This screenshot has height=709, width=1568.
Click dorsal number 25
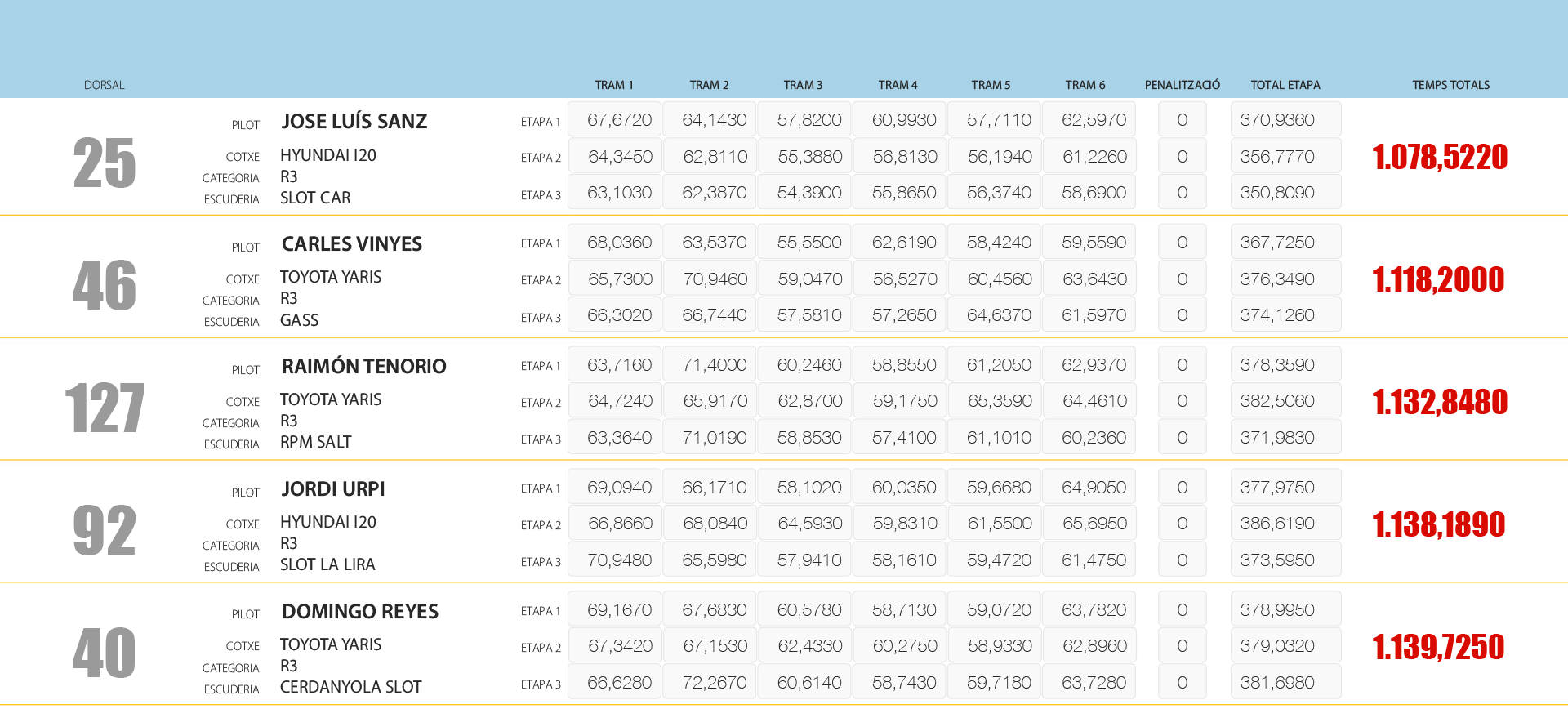[x=105, y=163]
